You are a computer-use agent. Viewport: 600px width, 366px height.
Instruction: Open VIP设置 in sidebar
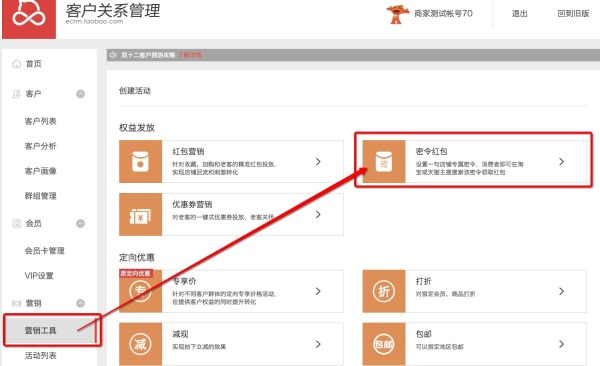(39, 276)
